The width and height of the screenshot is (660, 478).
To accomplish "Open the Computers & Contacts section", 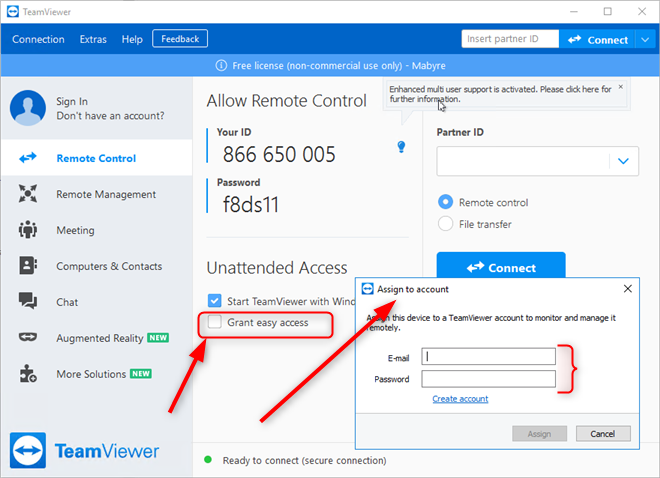I will [x=96, y=266].
